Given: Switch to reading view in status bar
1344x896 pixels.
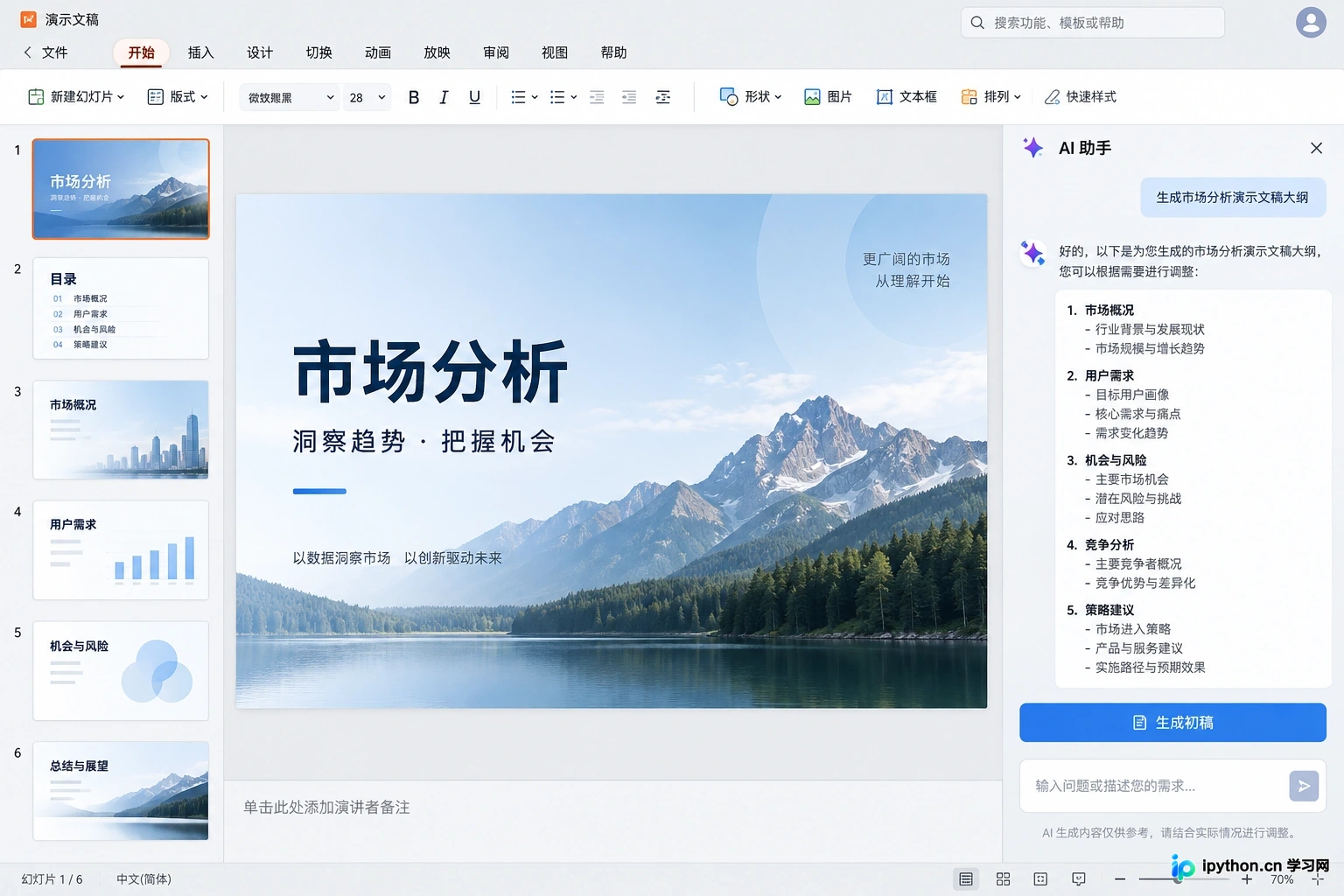Looking at the screenshot, I should 1040,879.
